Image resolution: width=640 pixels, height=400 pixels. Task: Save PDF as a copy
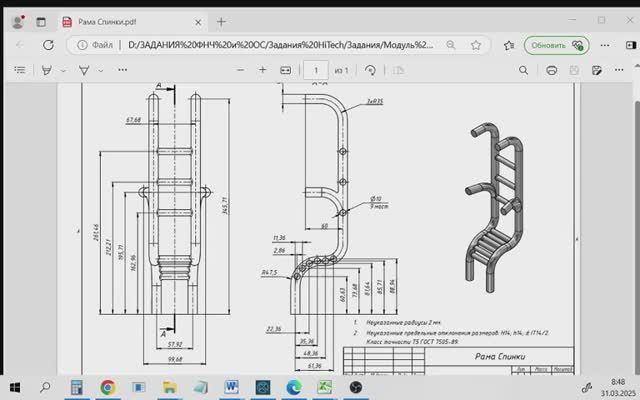click(x=596, y=70)
